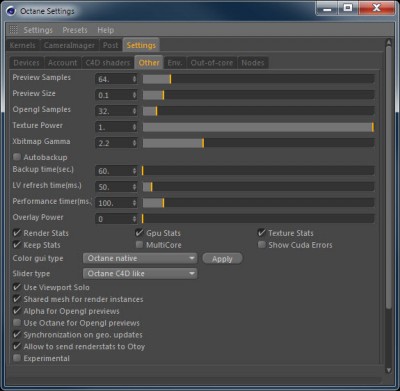Open the Help menu
The width and height of the screenshot is (400, 391).
106,30
